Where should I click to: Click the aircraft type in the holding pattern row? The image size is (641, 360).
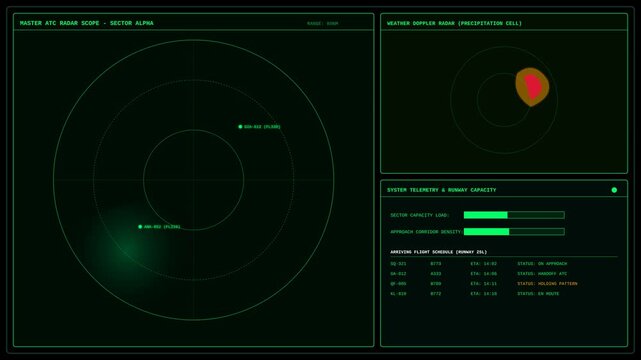(435, 284)
